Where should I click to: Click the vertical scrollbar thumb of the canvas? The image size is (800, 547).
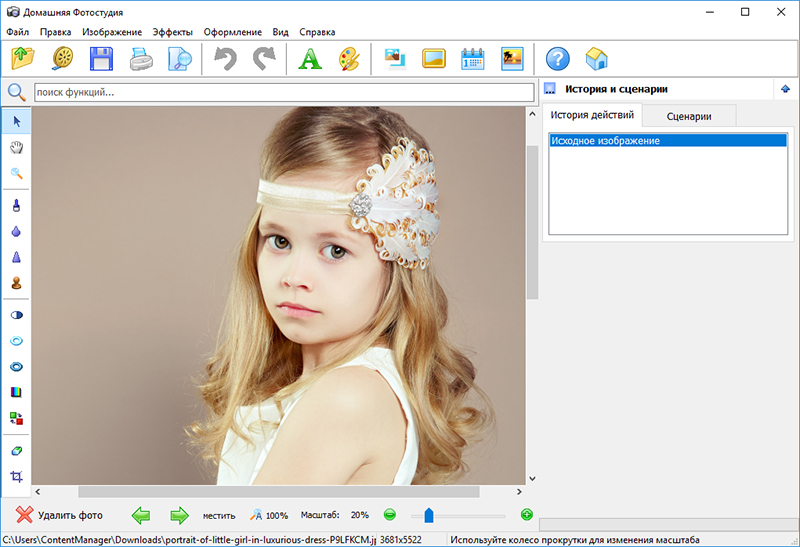[532, 222]
